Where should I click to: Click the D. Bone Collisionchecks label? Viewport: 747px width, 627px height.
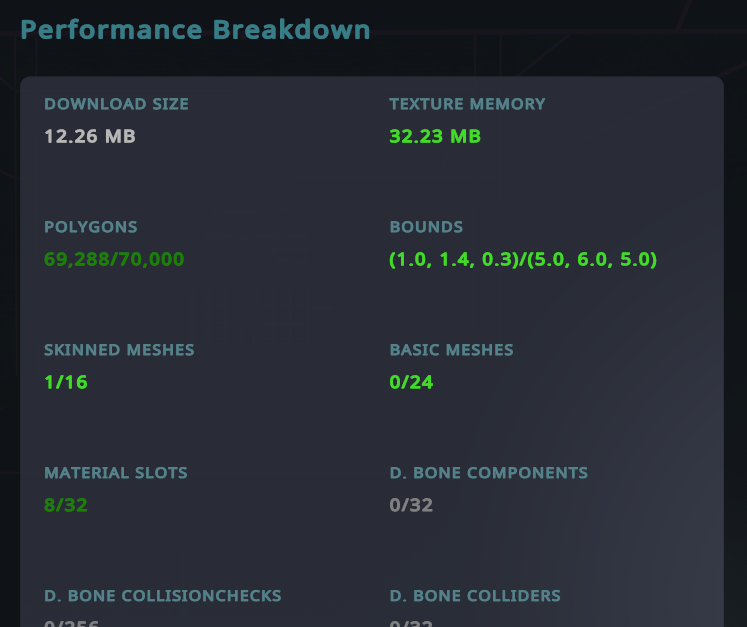point(163,596)
